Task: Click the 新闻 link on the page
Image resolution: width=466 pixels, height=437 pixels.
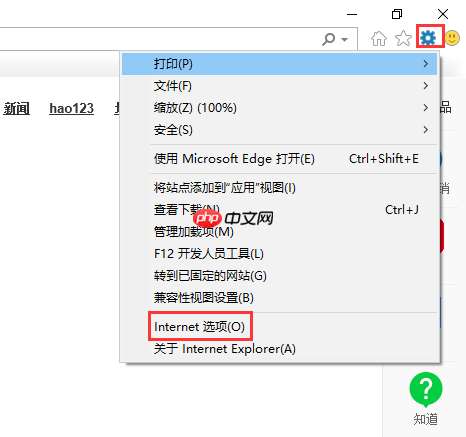Action: (16, 108)
